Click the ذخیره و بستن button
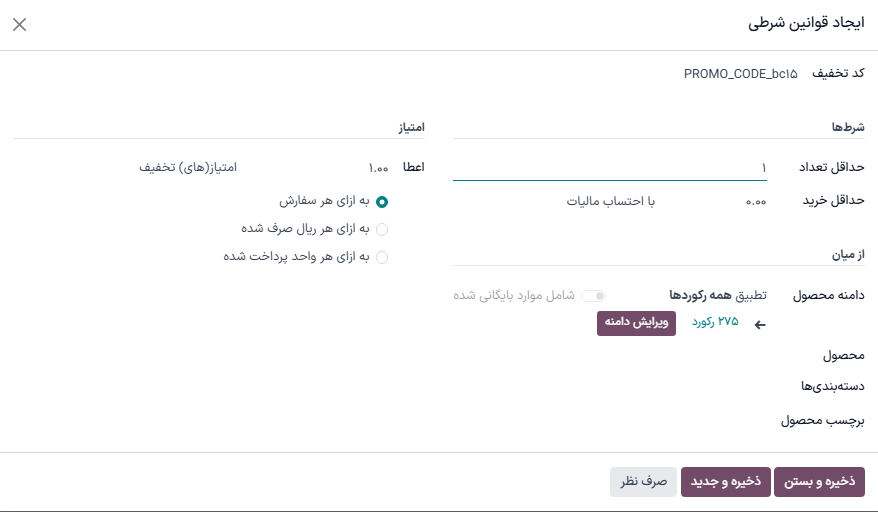The image size is (878, 512). 819,482
